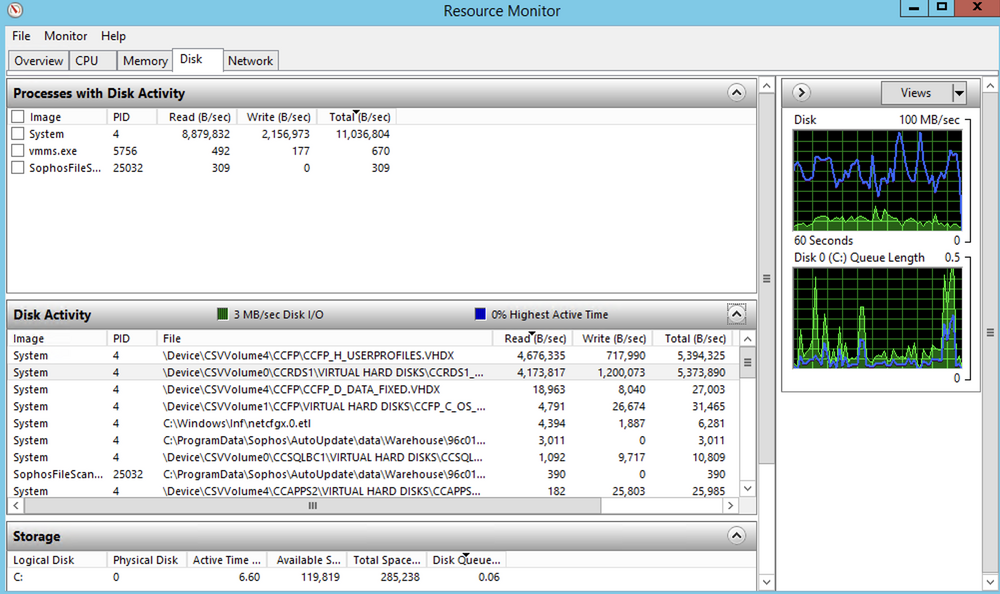Click the graphs pane scroll down arrow

pyautogui.click(x=990, y=582)
